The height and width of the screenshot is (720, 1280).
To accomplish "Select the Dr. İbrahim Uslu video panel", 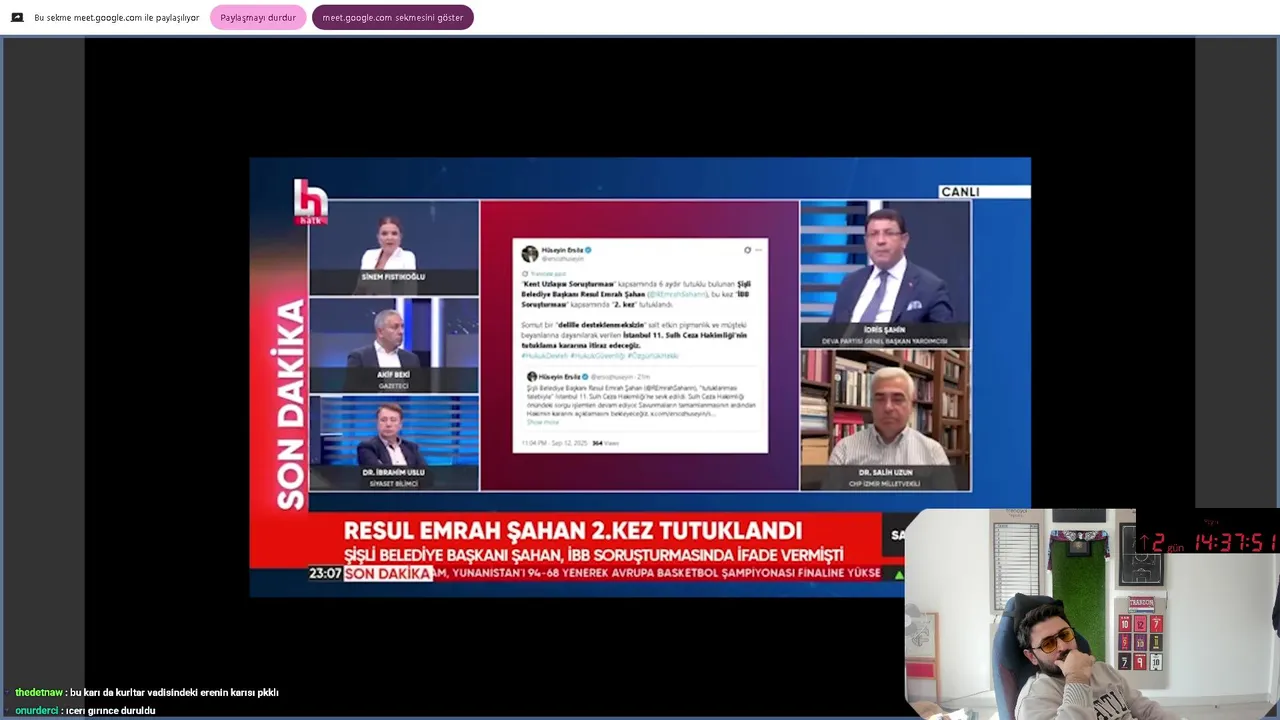I will click(x=394, y=443).
